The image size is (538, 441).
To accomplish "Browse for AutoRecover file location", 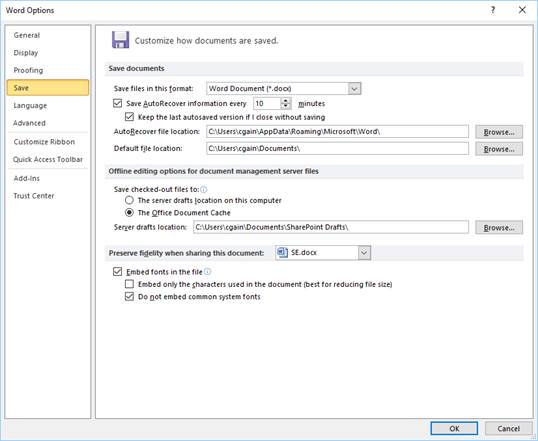I will (499, 132).
